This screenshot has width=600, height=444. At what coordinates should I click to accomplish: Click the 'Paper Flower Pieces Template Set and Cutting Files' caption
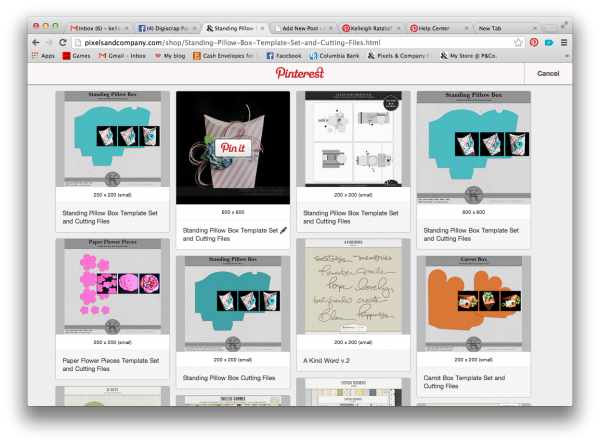(x=111, y=364)
